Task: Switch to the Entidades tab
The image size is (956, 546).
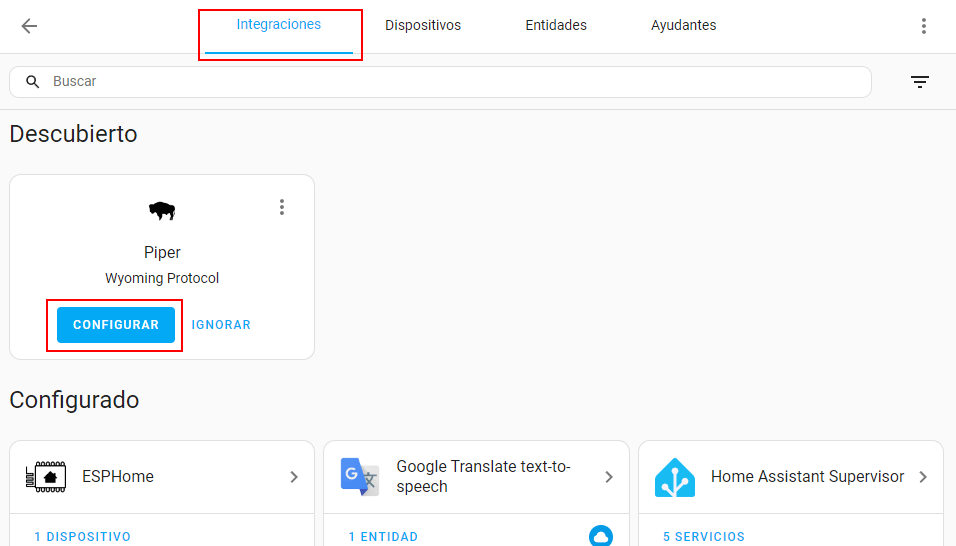Action: pyautogui.click(x=556, y=26)
